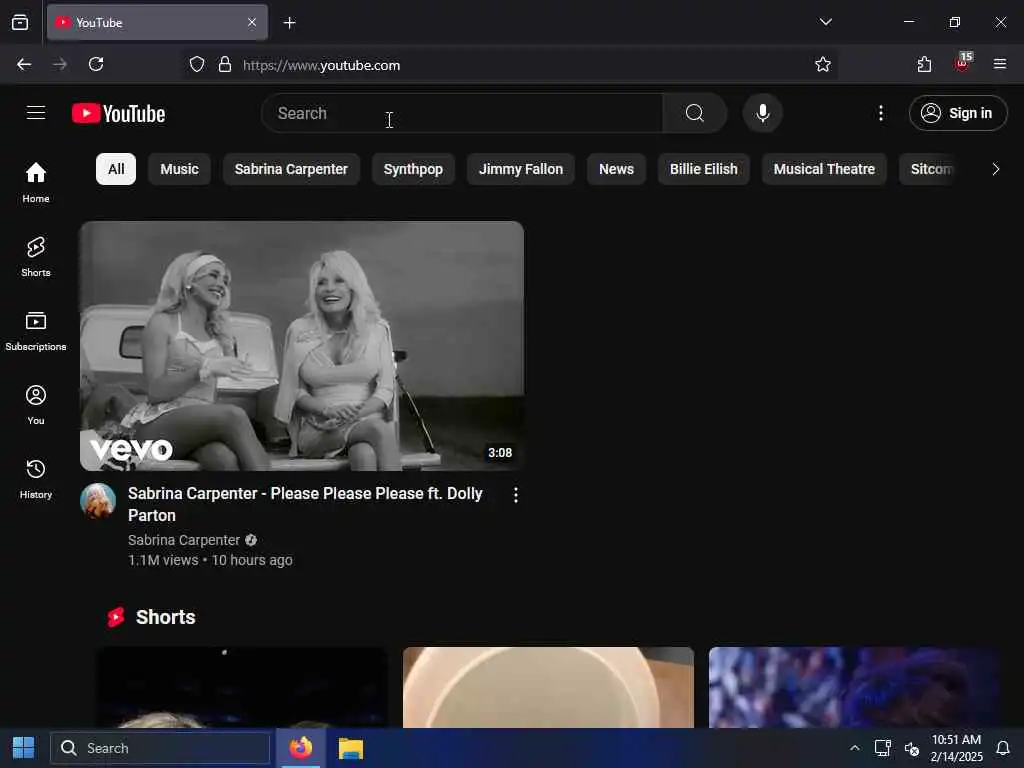Click the network display tray icon
The width and height of the screenshot is (1024, 768).
(883, 748)
